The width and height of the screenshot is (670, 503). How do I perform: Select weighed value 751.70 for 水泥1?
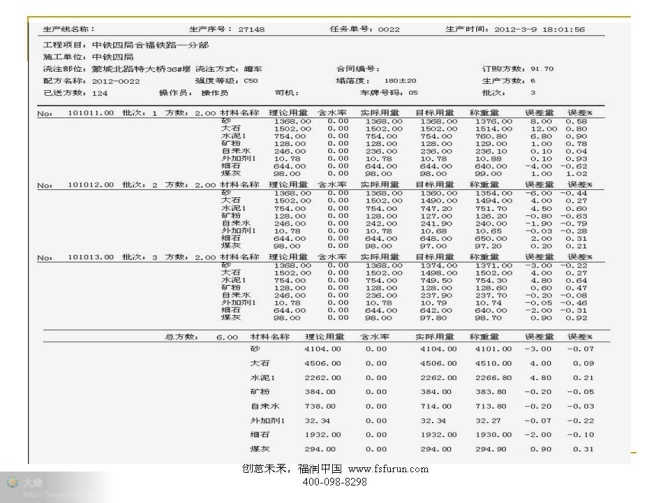(x=491, y=209)
